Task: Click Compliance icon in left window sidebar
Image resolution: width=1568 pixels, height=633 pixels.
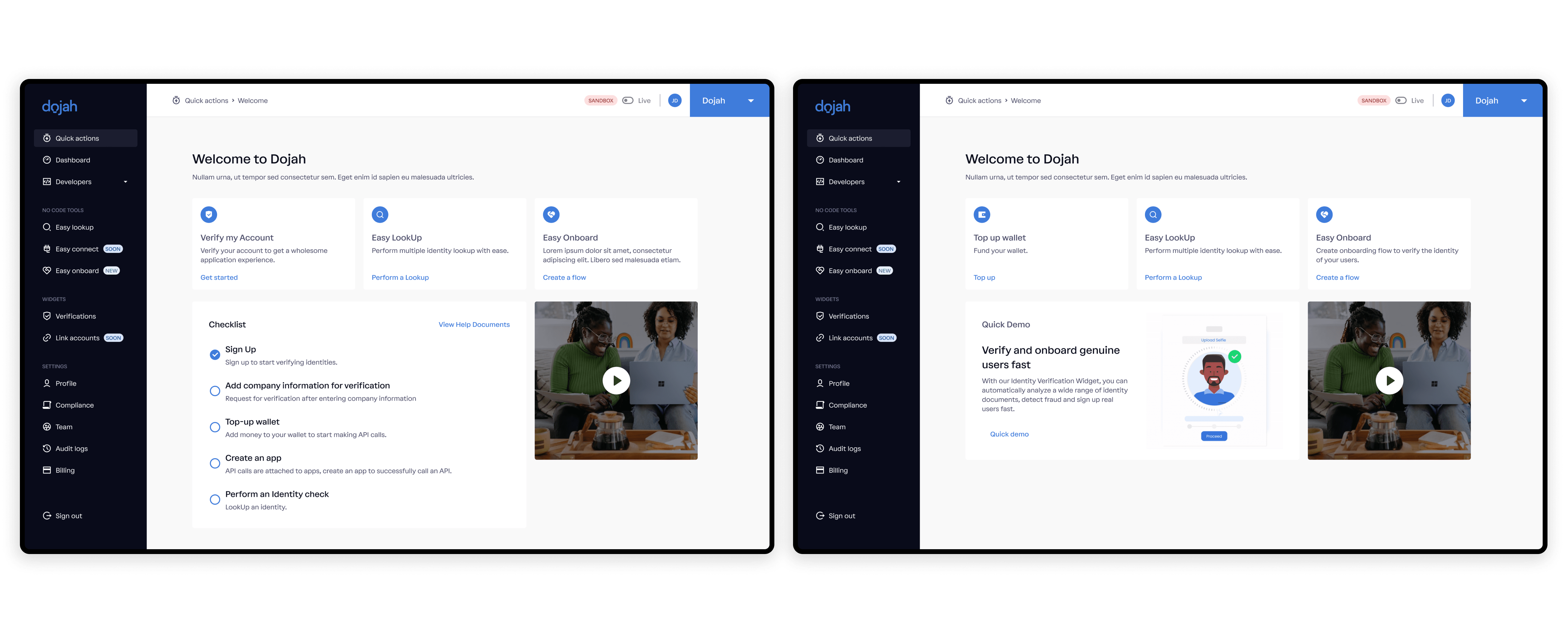Action: tap(47, 405)
